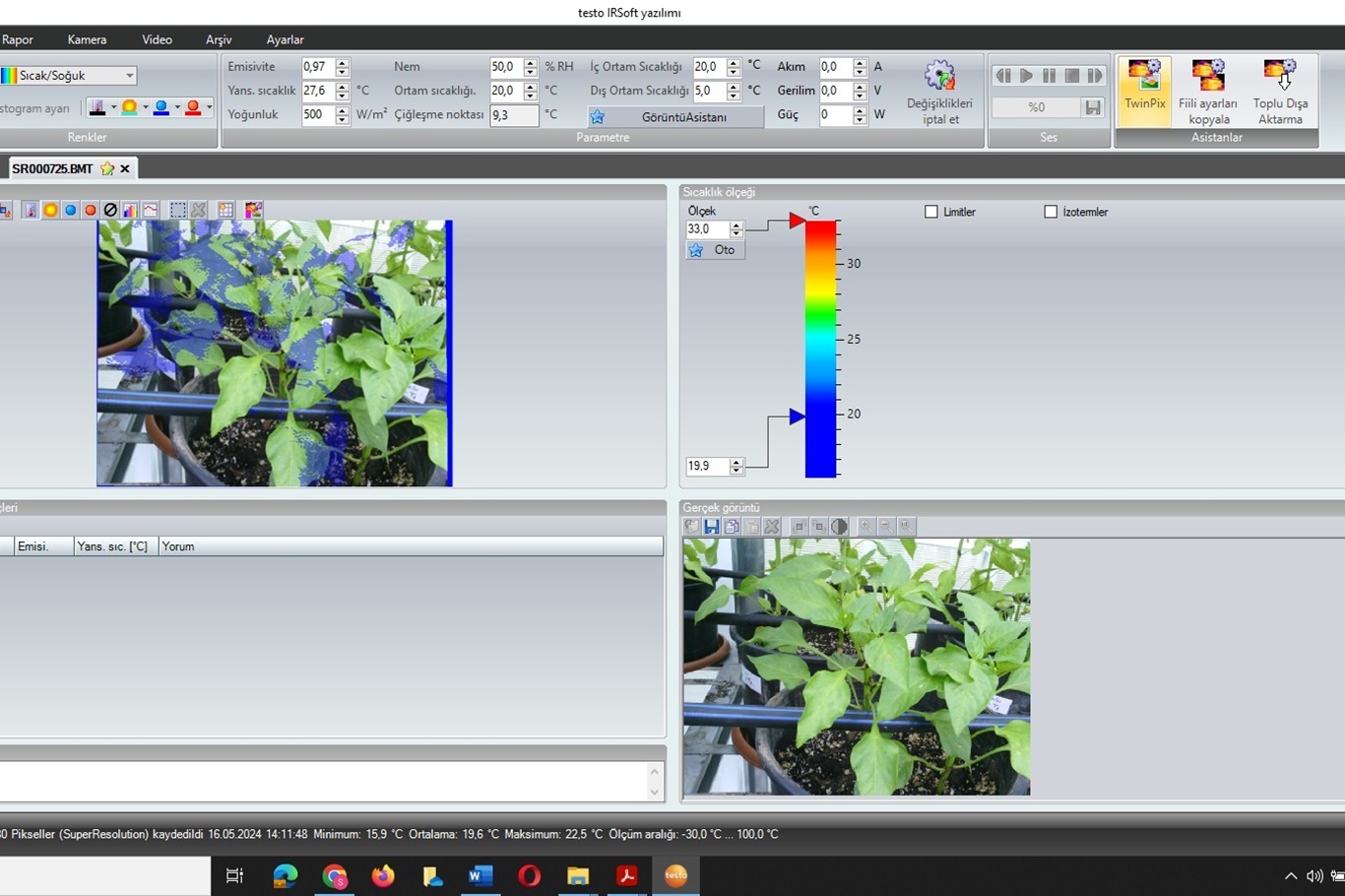This screenshot has width=1345, height=896.
Task: Expand the orange sun color dropdown arrow
Action: (145, 108)
